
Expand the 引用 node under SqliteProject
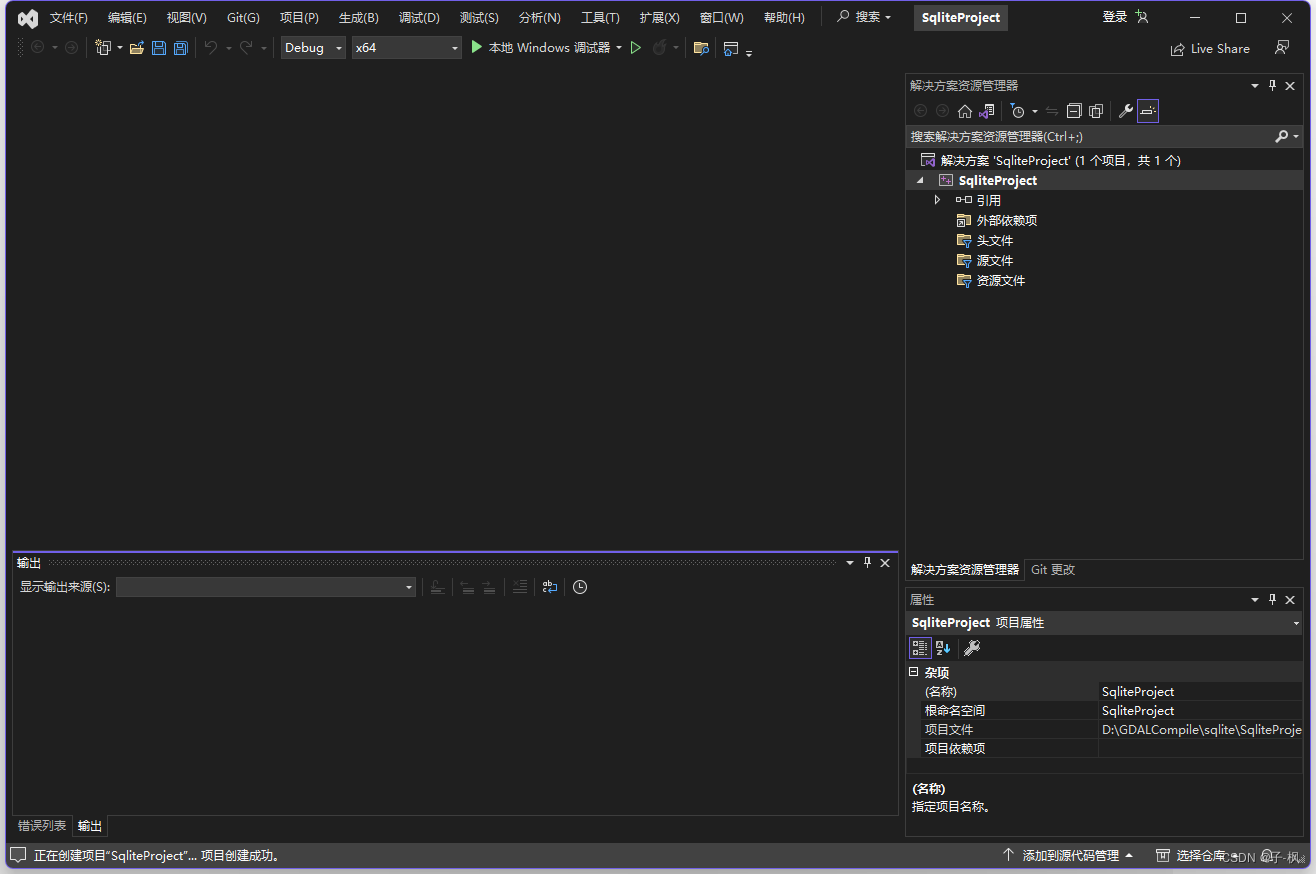tap(937, 199)
